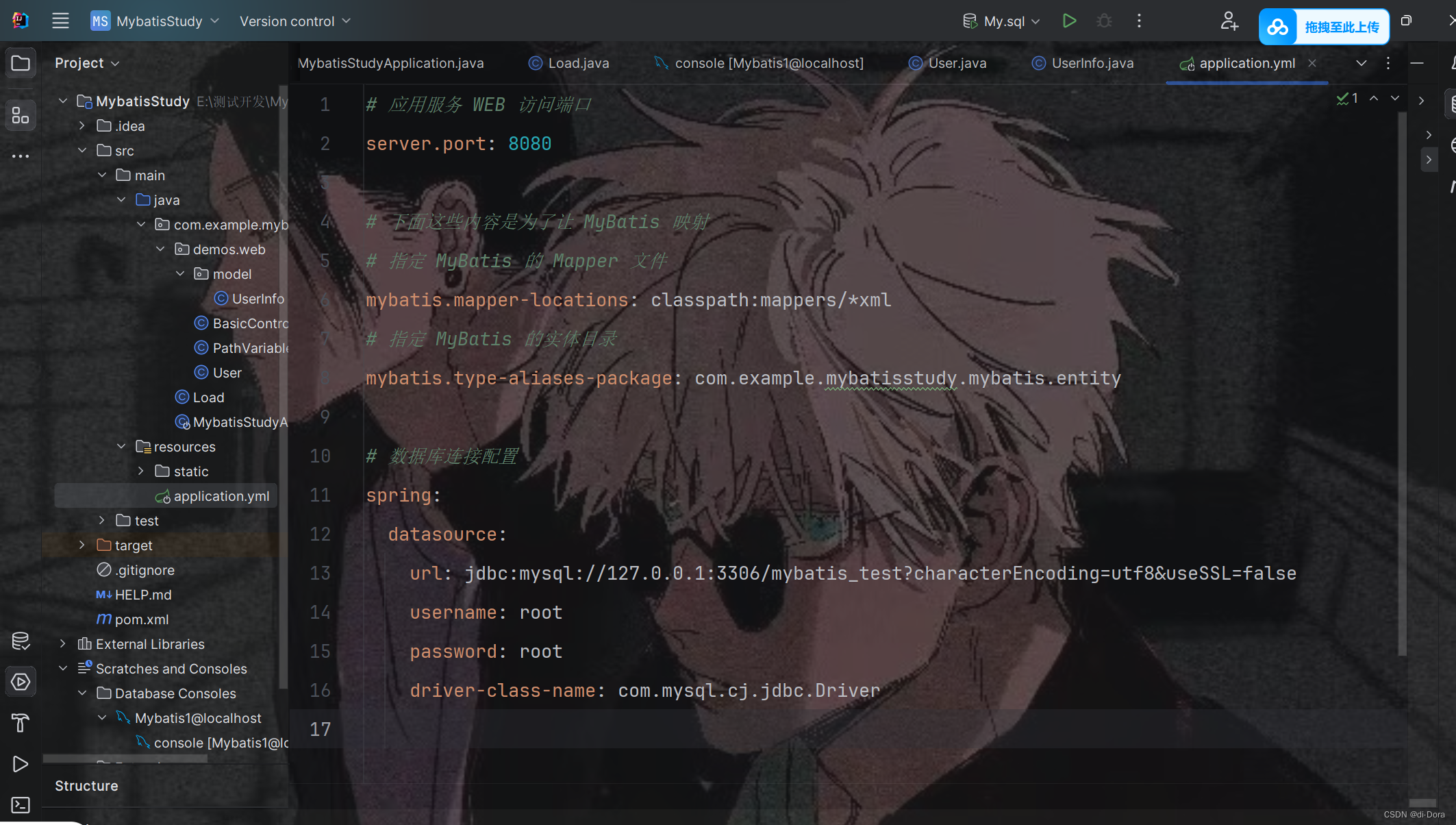Click the main hamburger menu icon

pyautogui.click(x=60, y=21)
